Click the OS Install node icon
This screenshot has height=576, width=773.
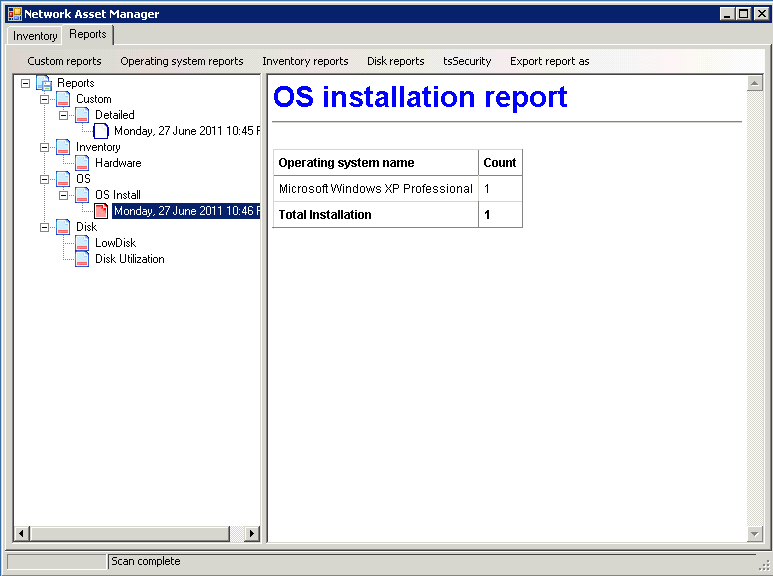(x=82, y=195)
